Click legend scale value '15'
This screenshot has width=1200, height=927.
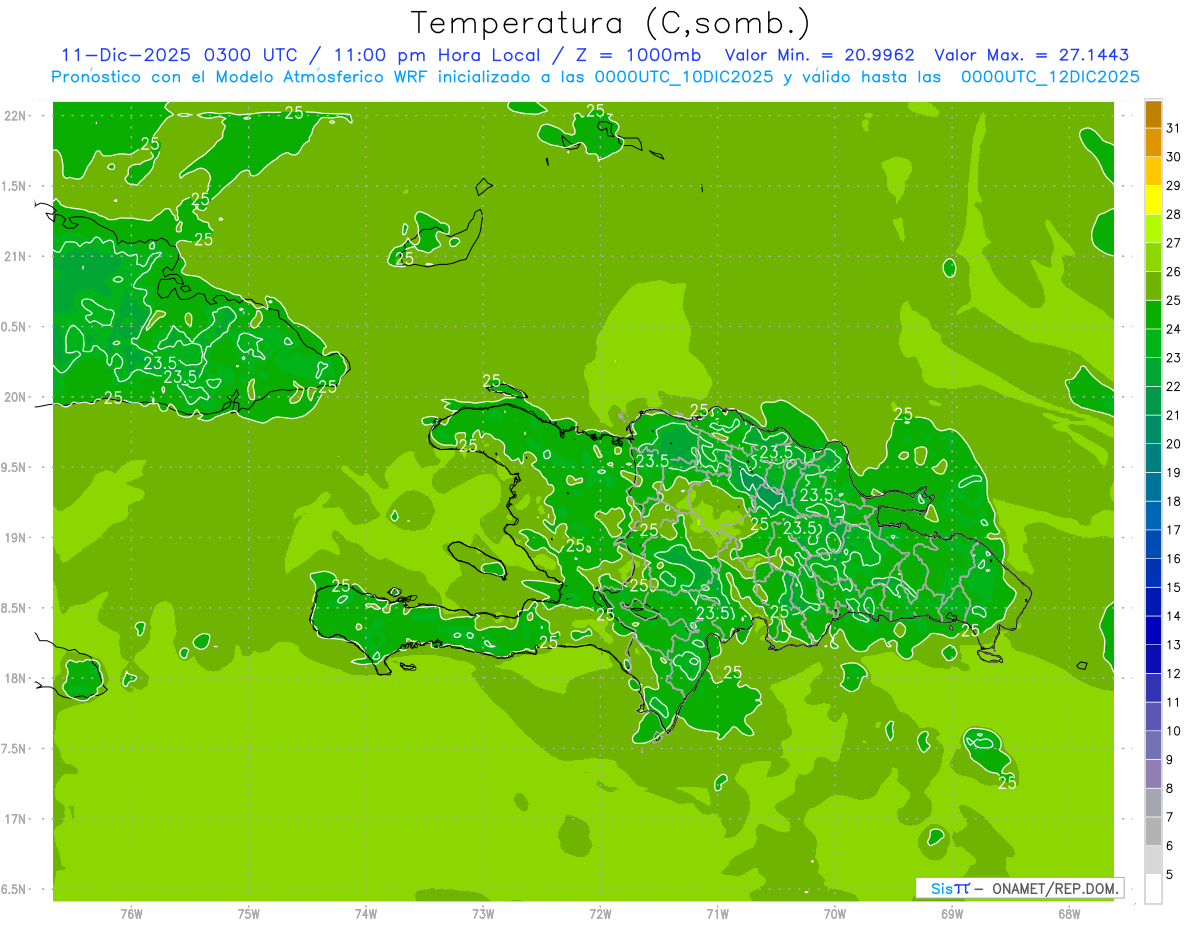click(x=1174, y=588)
